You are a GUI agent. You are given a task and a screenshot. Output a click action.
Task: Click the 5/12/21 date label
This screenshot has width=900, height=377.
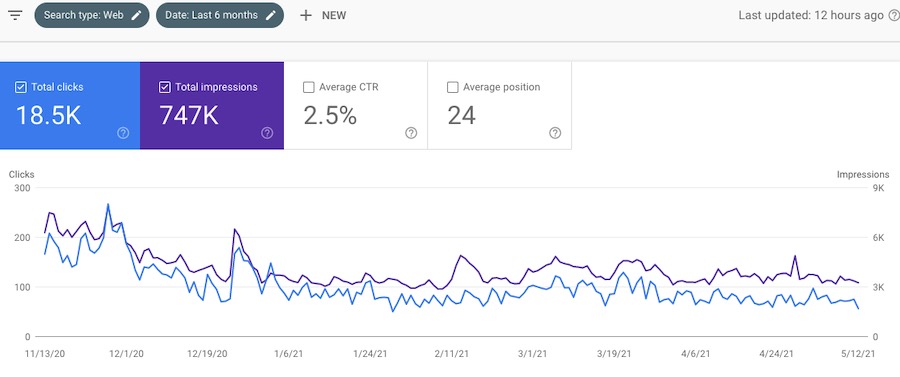tap(858, 354)
